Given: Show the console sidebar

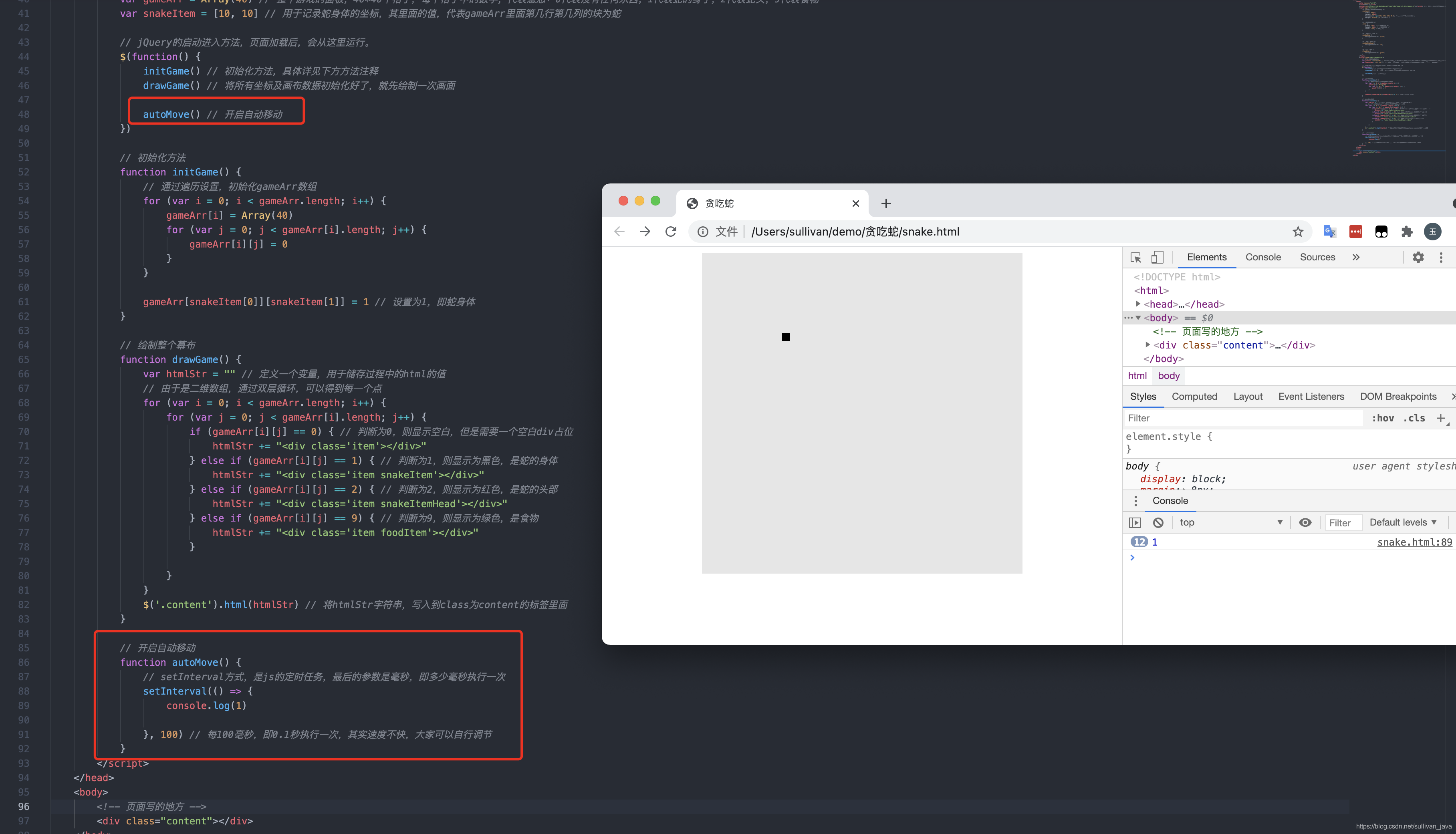Looking at the screenshot, I should 1135,522.
